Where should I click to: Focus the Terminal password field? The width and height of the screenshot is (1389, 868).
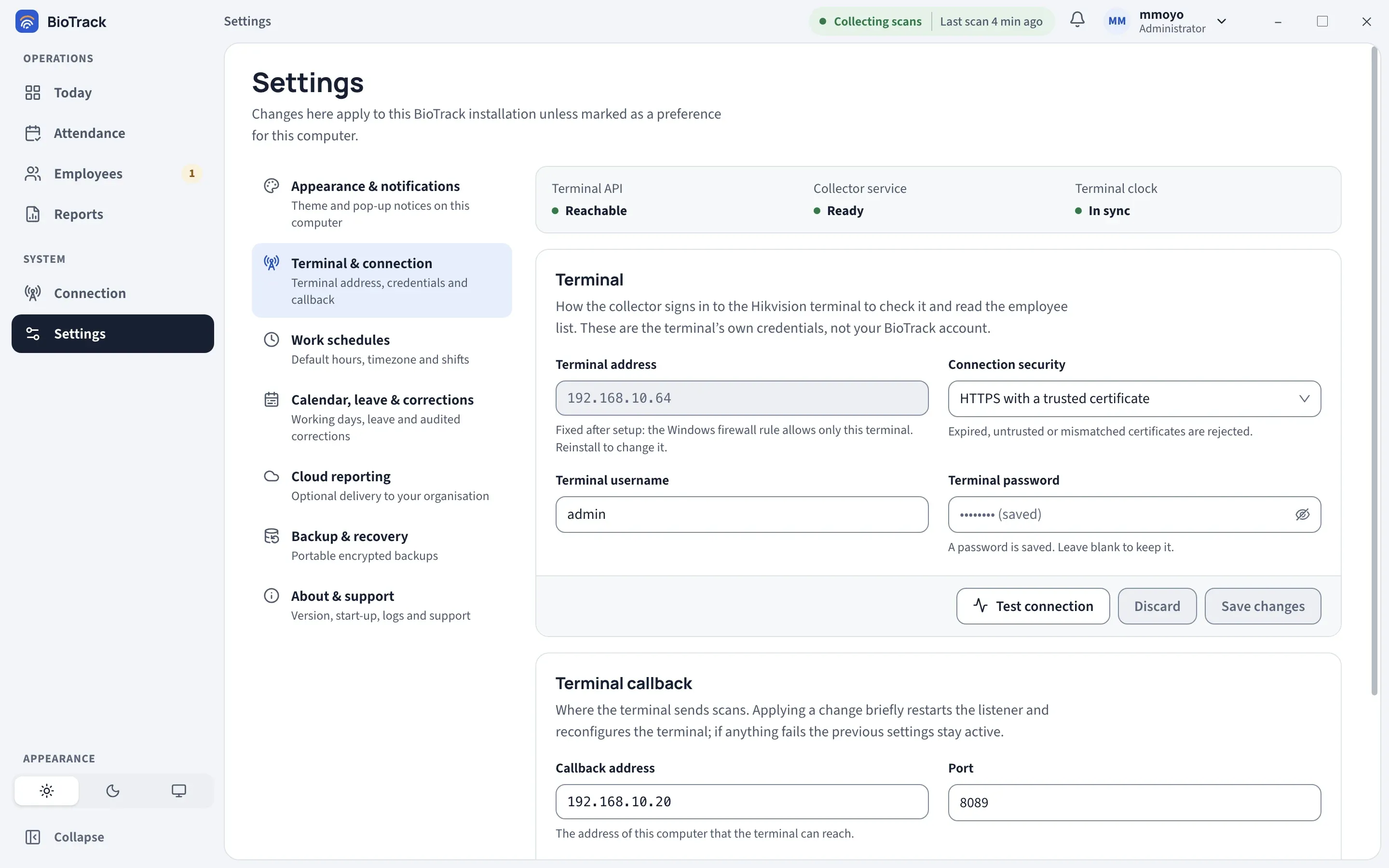(x=1134, y=515)
